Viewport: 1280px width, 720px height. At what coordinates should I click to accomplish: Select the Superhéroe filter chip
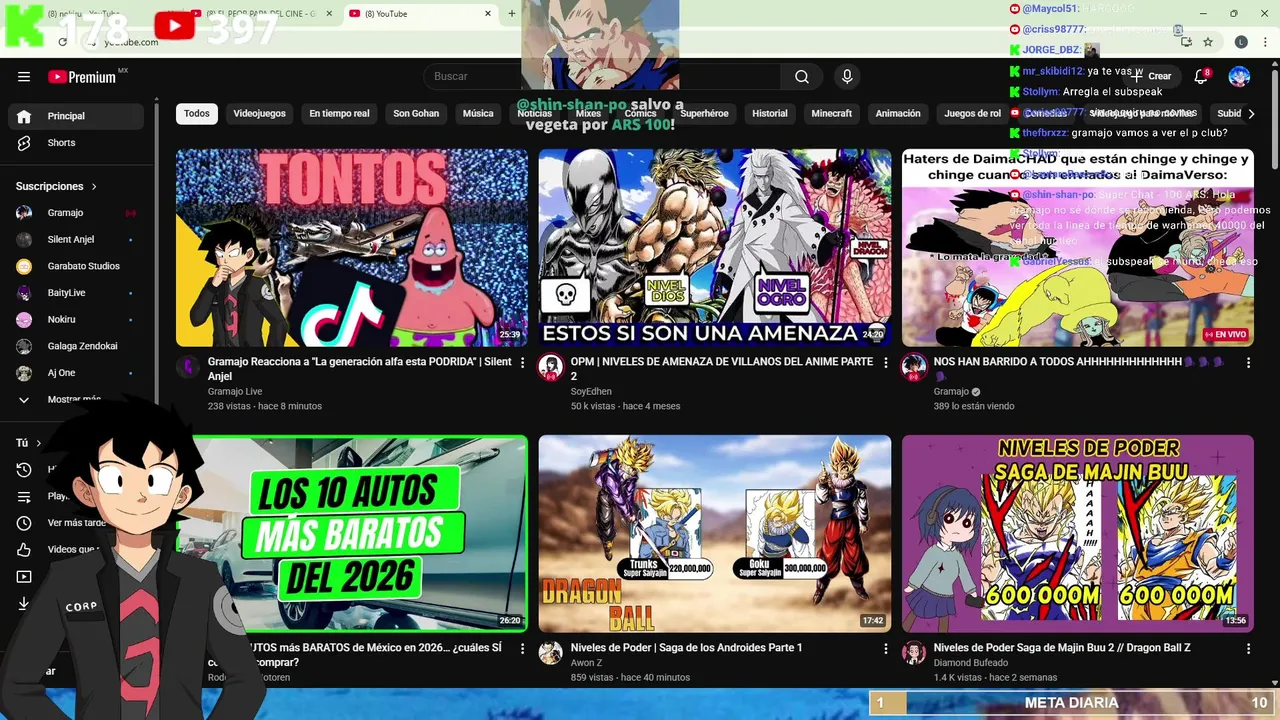(x=704, y=113)
